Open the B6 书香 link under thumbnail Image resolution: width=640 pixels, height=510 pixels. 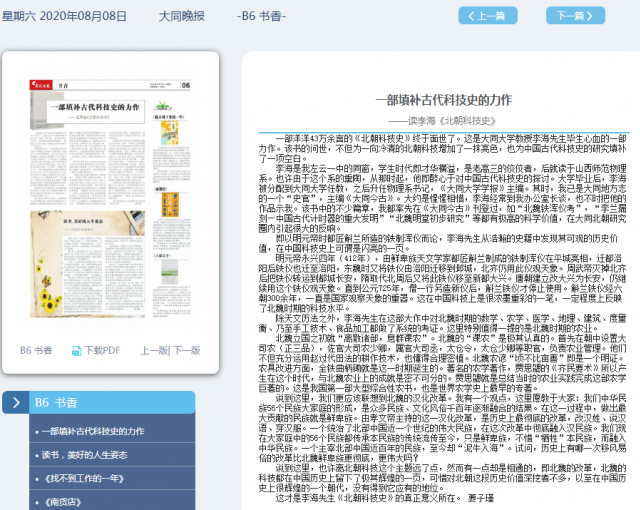pyautogui.click(x=36, y=351)
